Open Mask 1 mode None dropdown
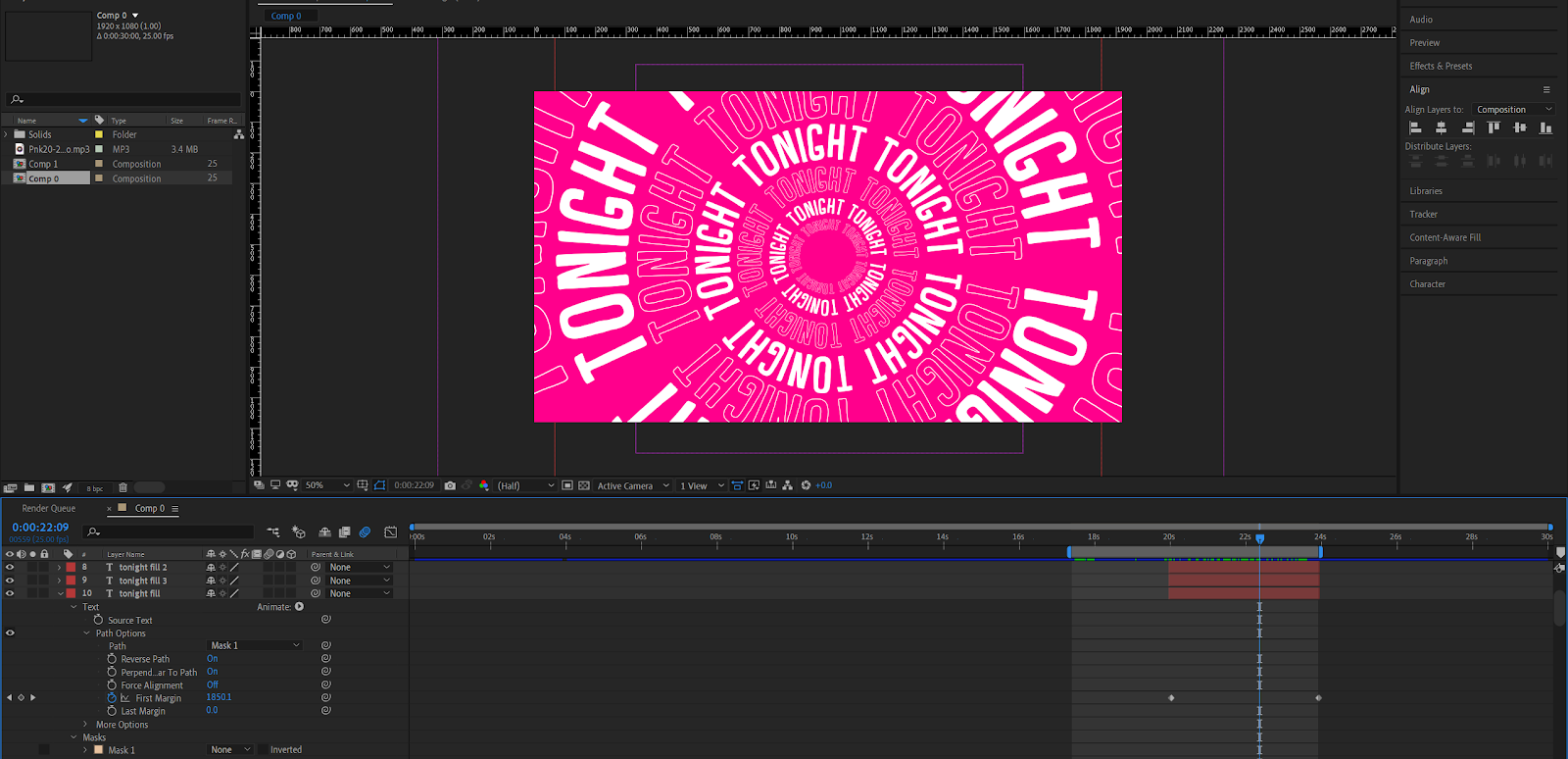 230,750
